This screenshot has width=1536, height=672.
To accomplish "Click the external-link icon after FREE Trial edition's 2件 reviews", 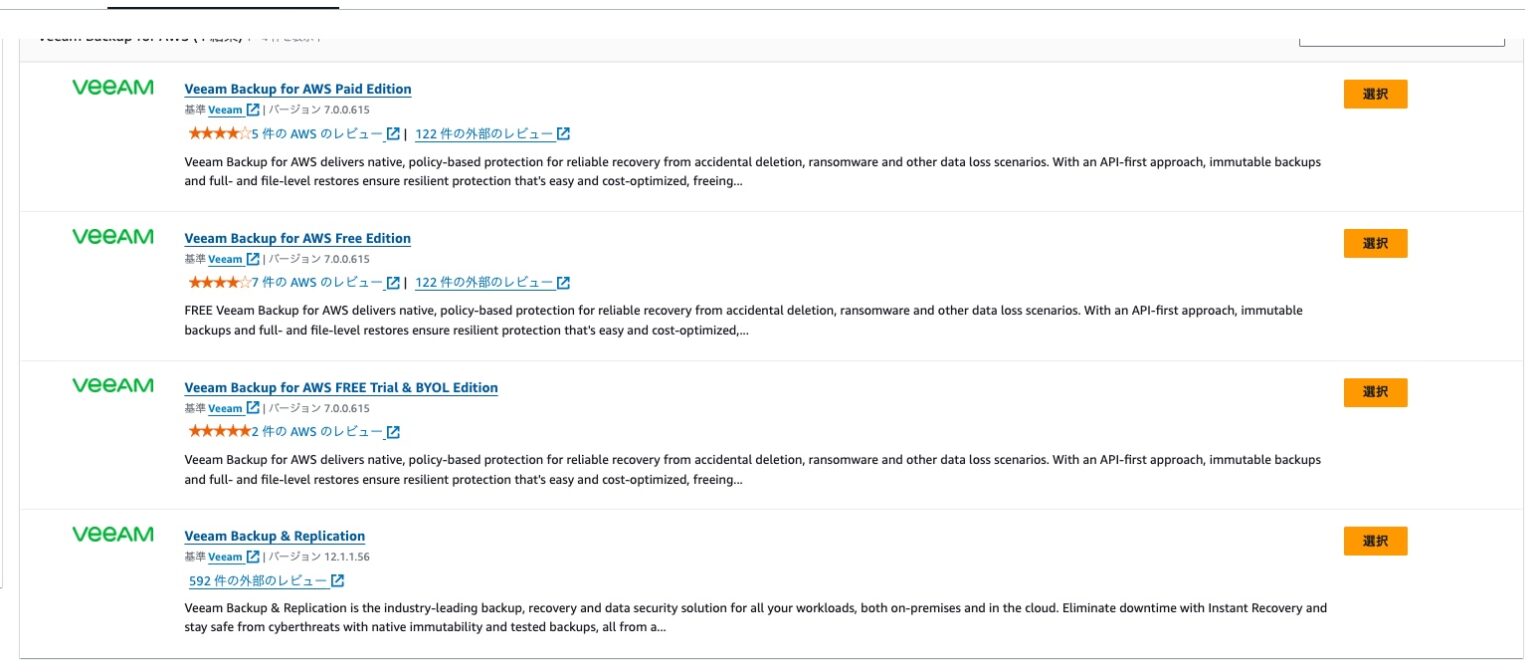I will coord(393,431).
